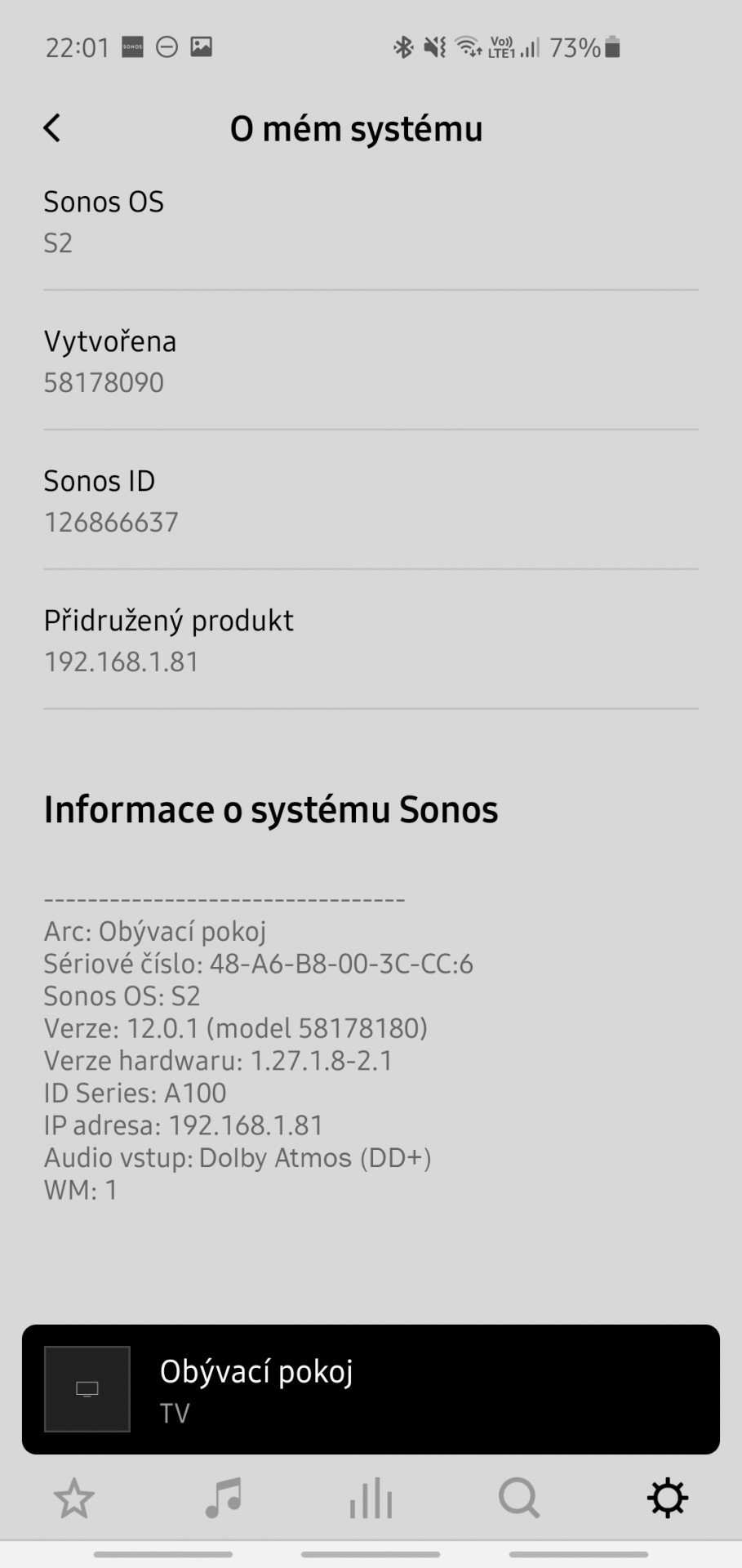The image size is (742, 1568).
Task: Tap the battery indicator in status bar
Action: tap(613, 47)
